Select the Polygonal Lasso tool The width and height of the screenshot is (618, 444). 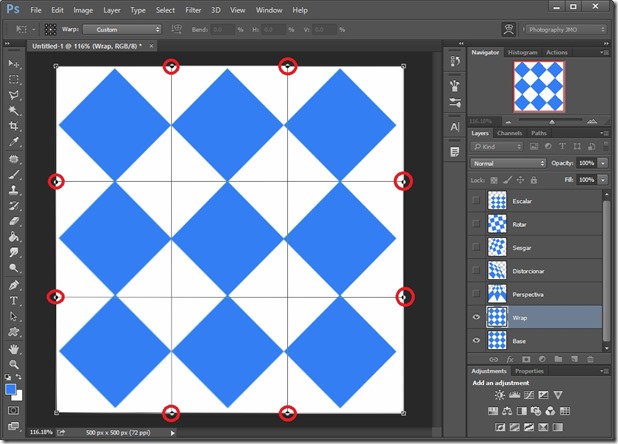[x=14, y=95]
